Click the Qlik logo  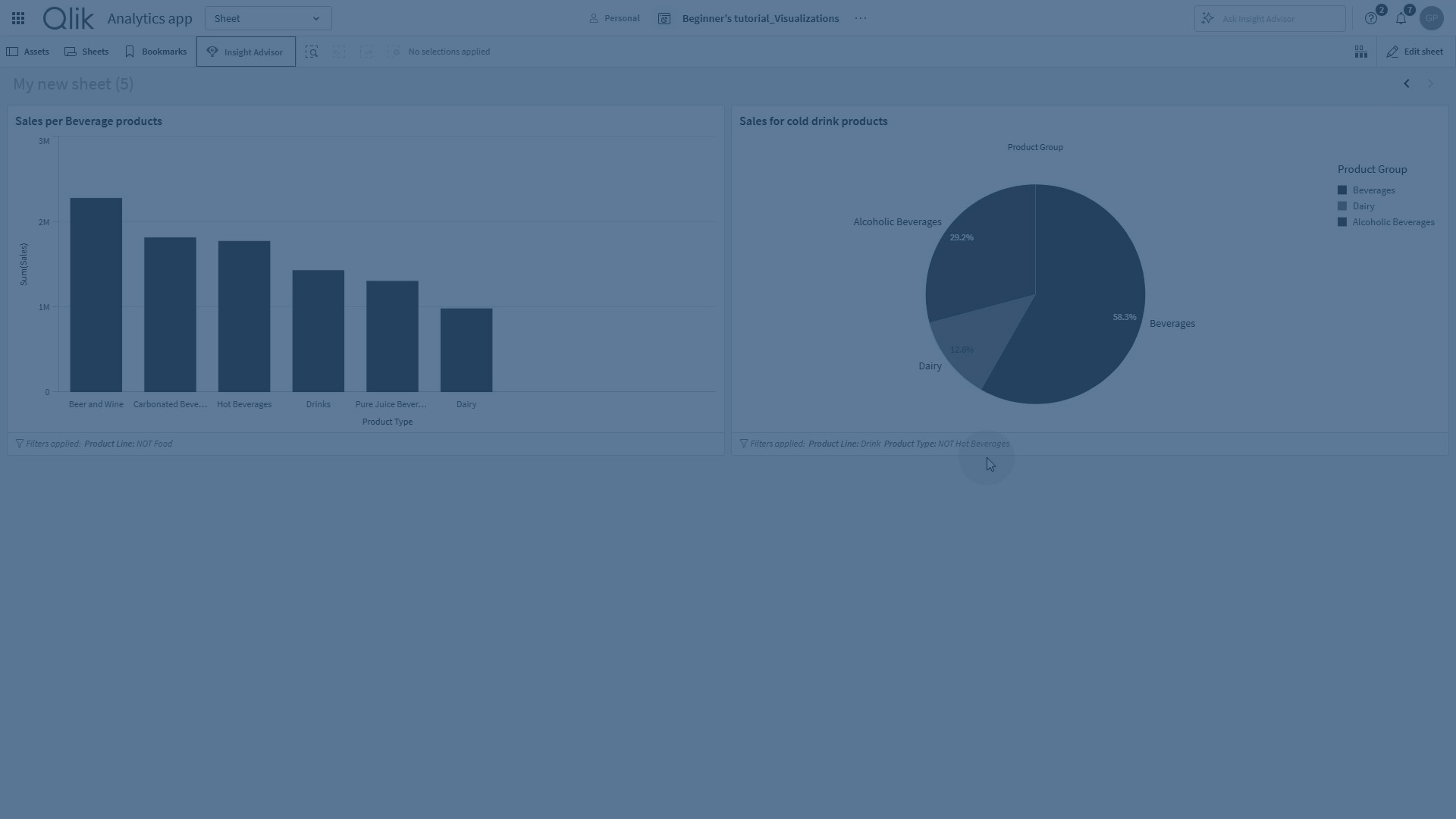pos(68,18)
